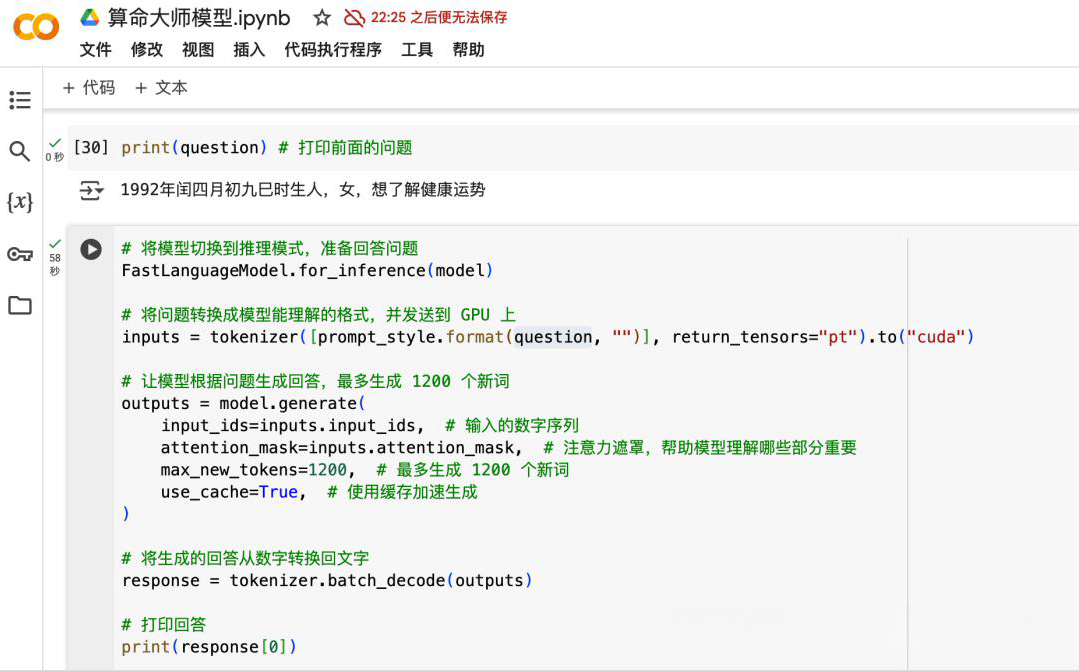This screenshot has height=671, width=1079.
Task: Open the 帮助 menu
Action: click(469, 50)
